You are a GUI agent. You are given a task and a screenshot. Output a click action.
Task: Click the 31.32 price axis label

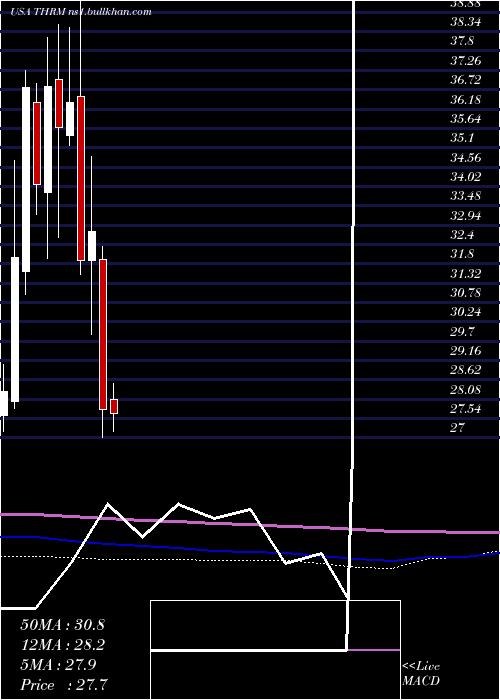click(x=466, y=274)
